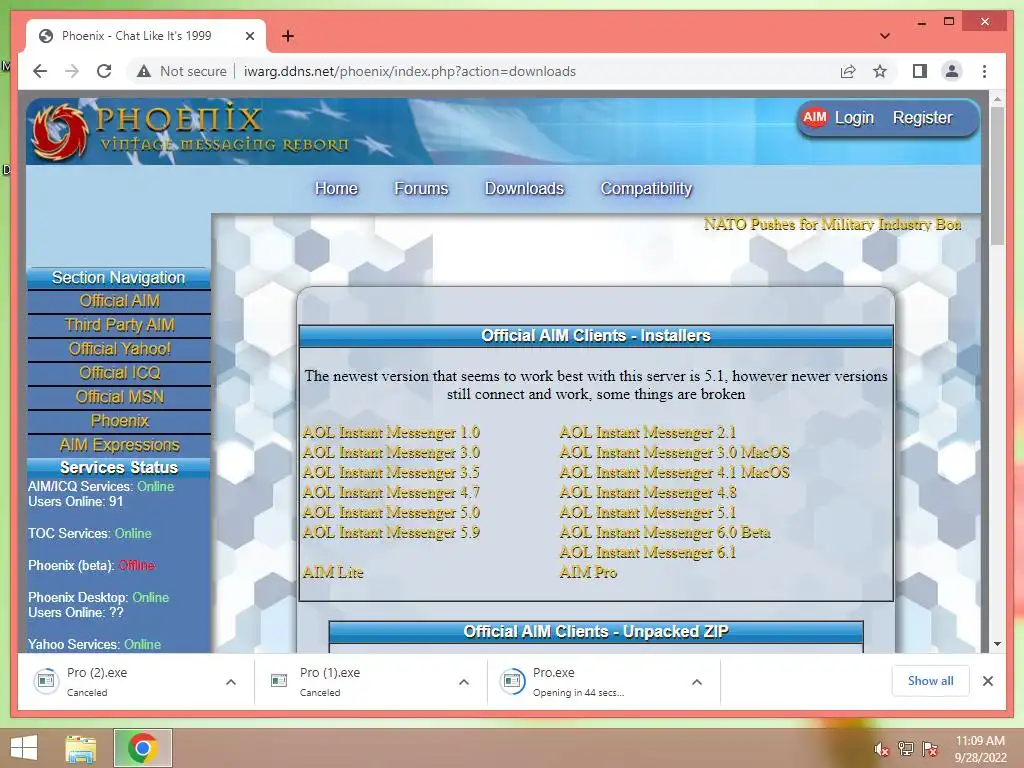Download AOL Instant Messenger 1.0

(x=391, y=432)
